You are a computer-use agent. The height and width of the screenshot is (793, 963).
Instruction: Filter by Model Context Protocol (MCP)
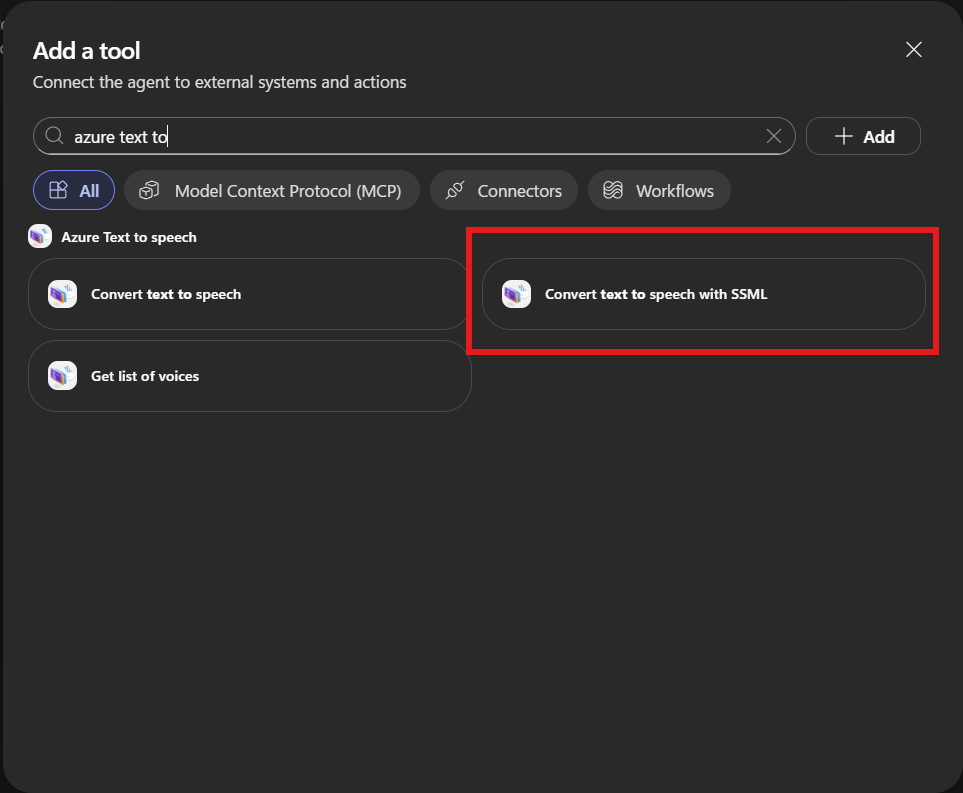[271, 190]
